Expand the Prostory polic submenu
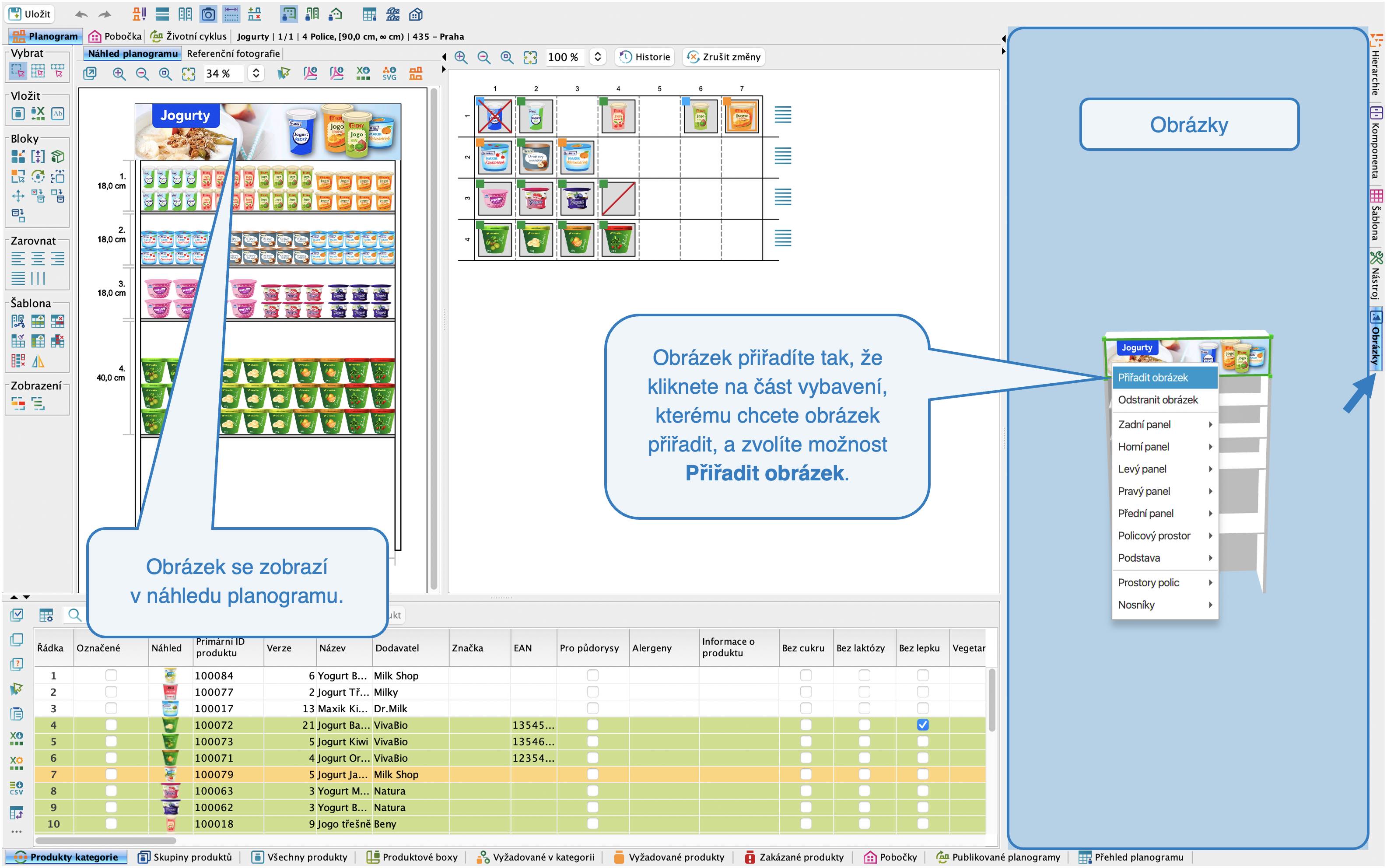 point(1164,582)
